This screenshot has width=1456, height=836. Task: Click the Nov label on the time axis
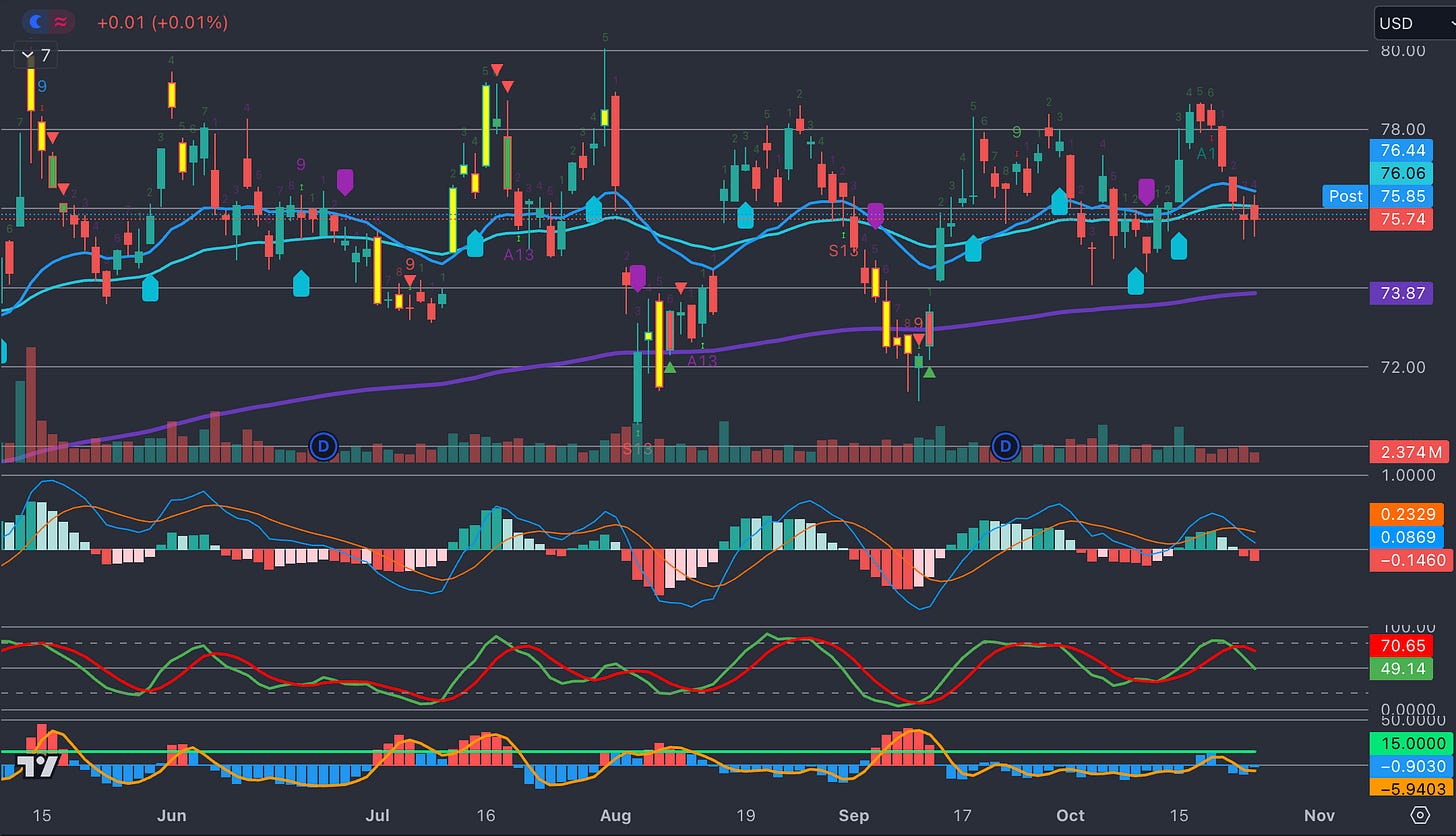[x=1318, y=816]
